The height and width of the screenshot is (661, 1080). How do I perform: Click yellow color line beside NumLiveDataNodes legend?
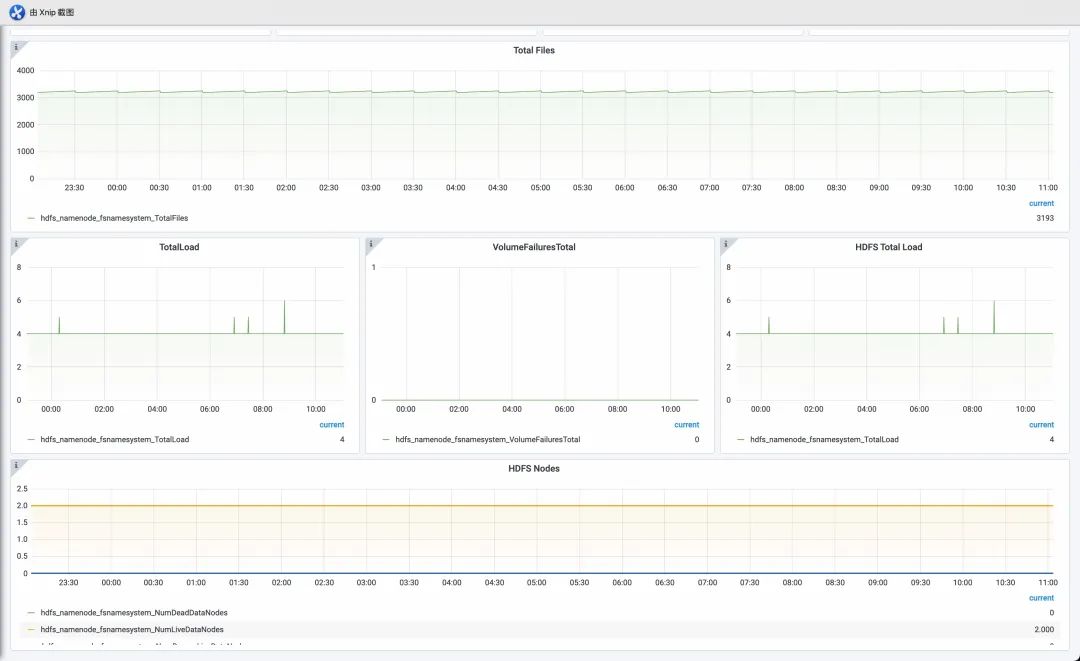31,629
